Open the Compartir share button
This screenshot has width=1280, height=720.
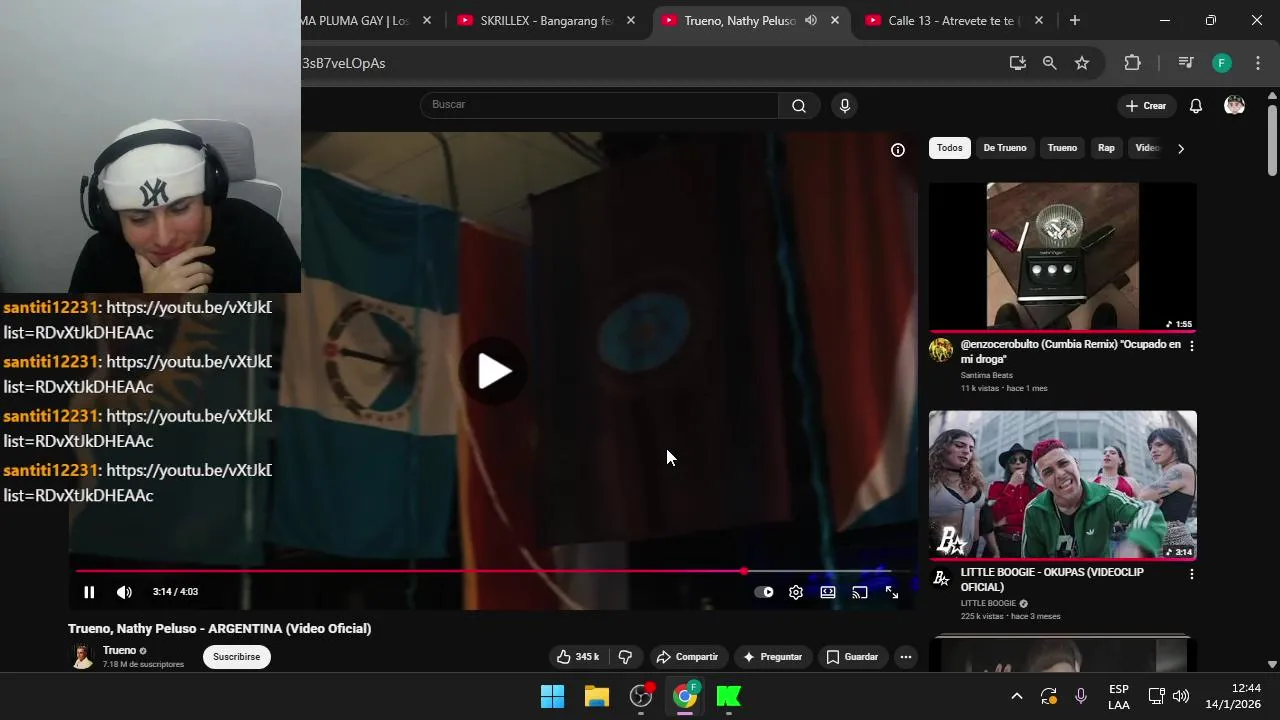point(687,657)
